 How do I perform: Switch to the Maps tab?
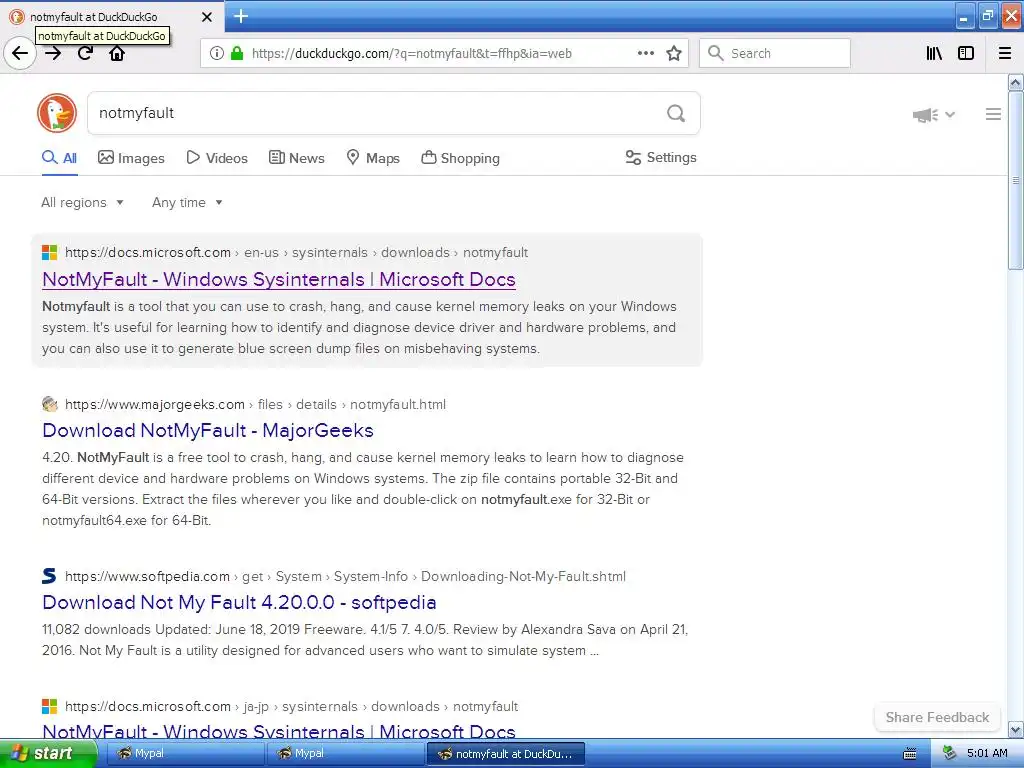(x=373, y=158)
